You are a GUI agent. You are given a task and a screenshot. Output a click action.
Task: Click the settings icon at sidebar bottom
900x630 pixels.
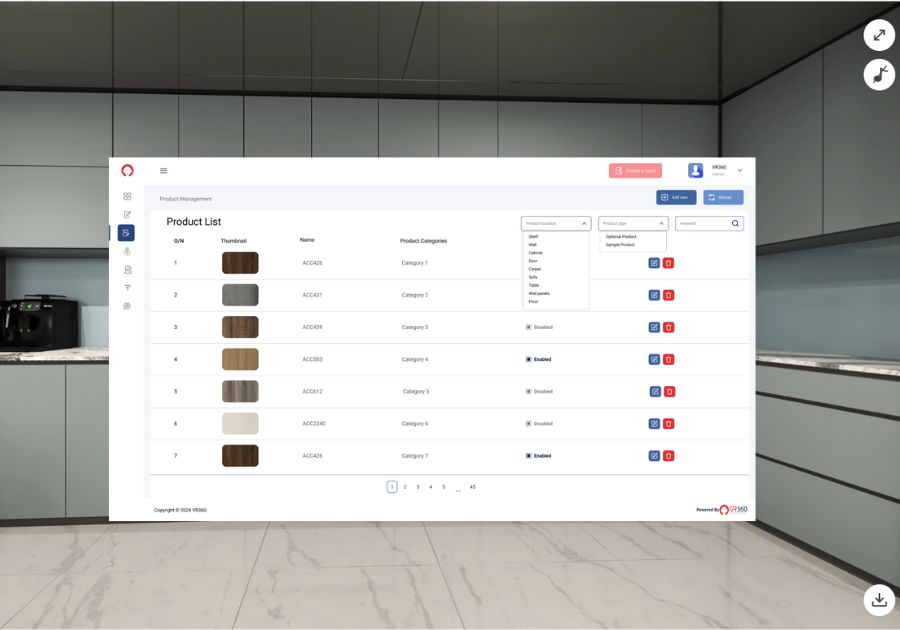(x=127, y=305)
